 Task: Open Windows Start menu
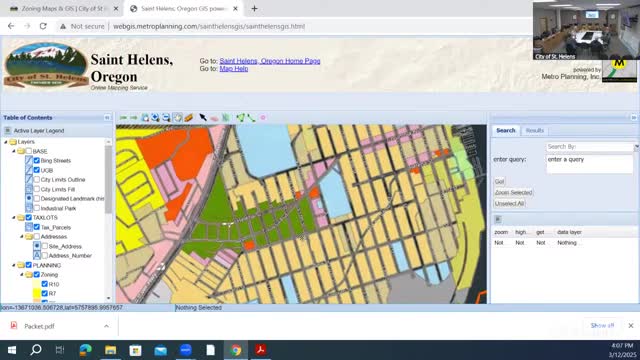point(12,350)
